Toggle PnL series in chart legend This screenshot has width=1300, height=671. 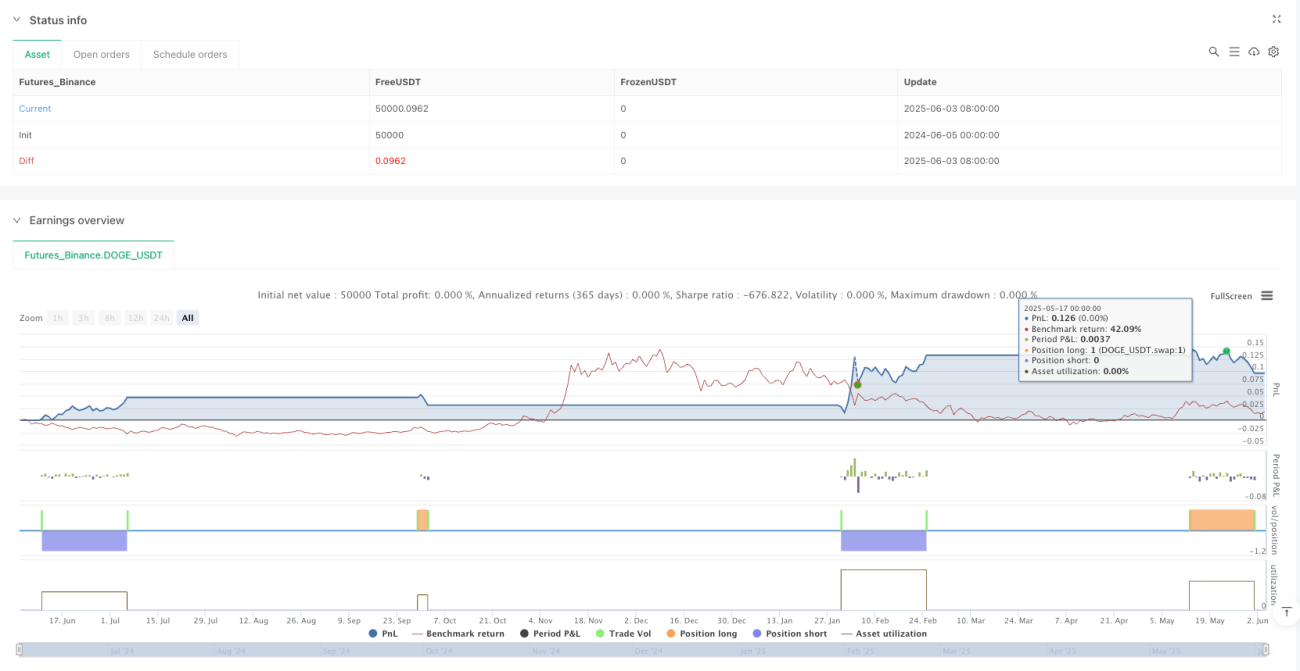coord(383,633)
